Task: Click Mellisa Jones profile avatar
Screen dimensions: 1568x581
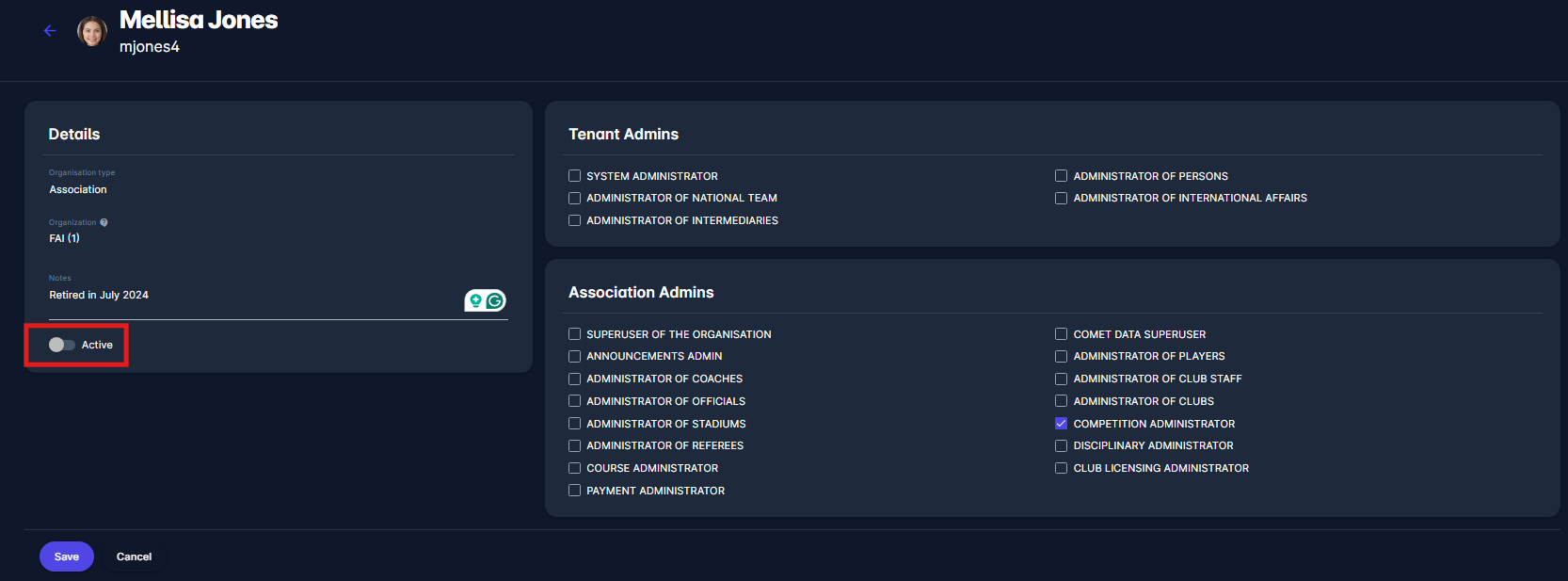Action: [x=91, y=31]
